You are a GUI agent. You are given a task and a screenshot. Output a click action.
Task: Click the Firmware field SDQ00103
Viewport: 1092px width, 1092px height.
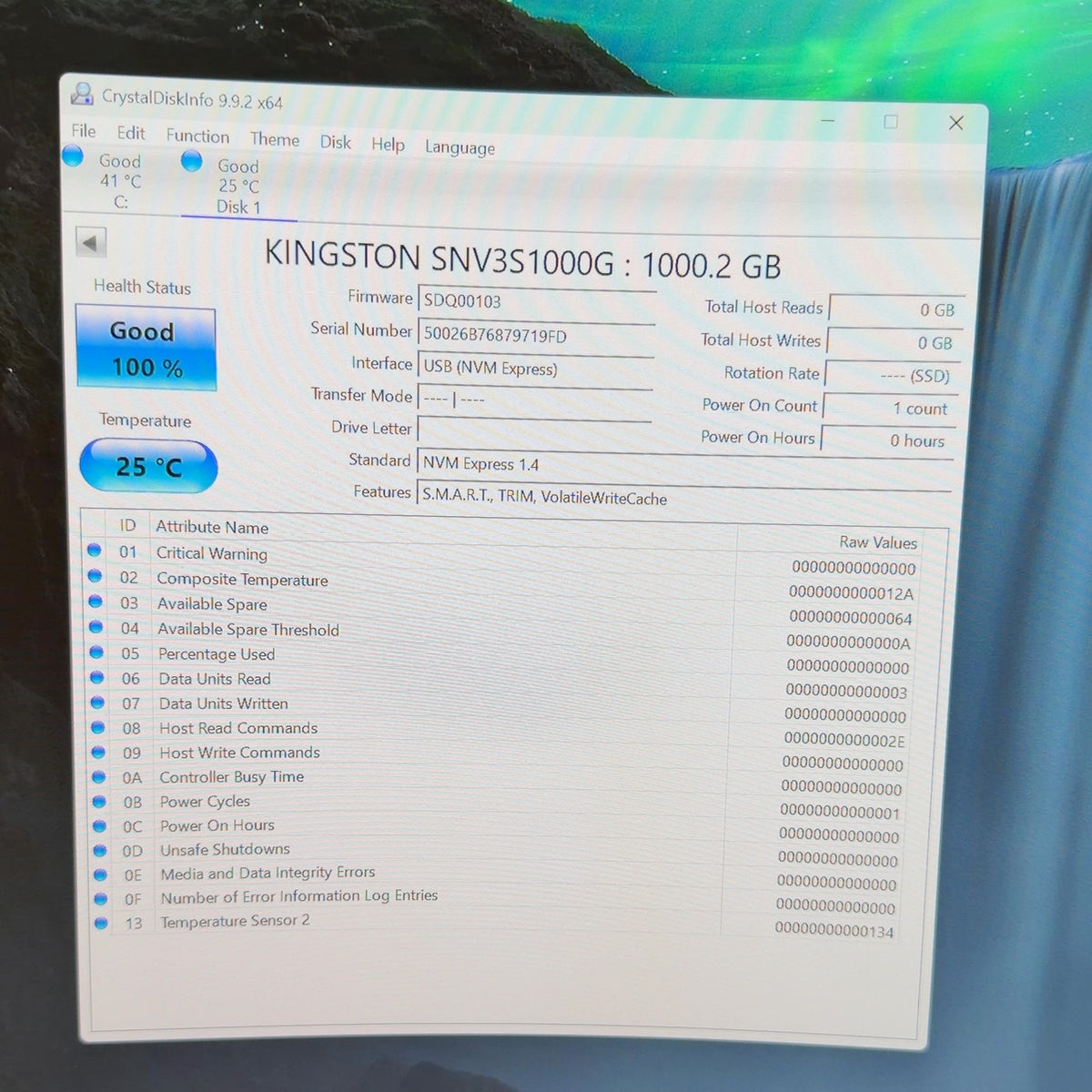(536, 303)
